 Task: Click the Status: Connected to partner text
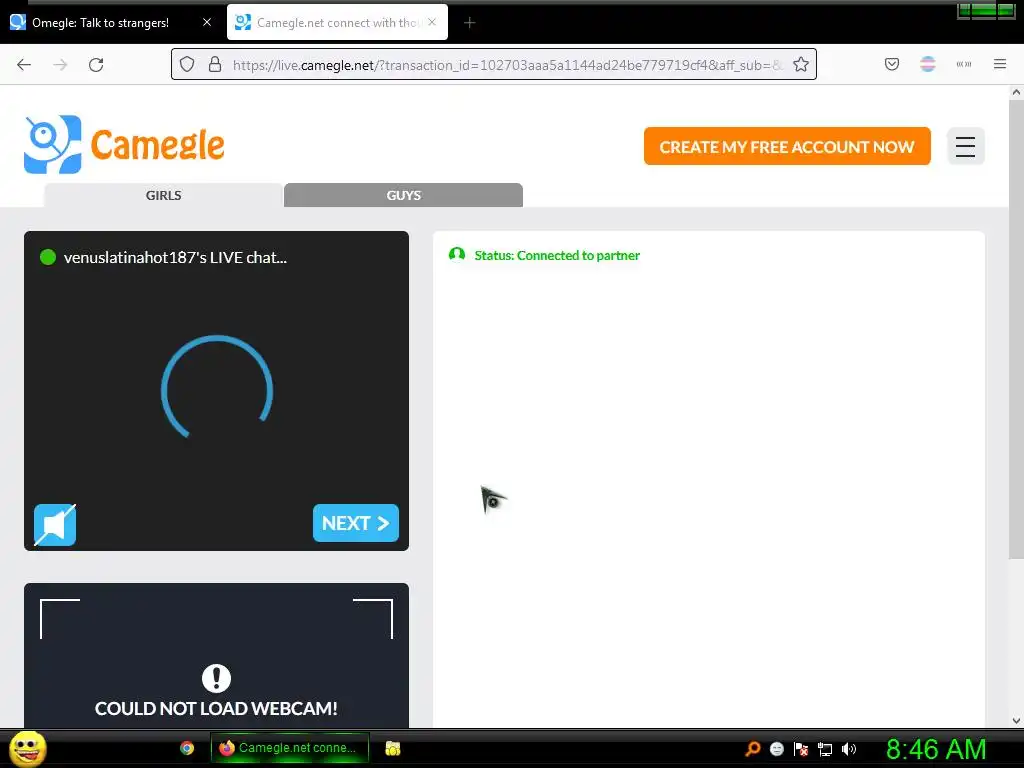pyautogui.click(x=557, y=255)
